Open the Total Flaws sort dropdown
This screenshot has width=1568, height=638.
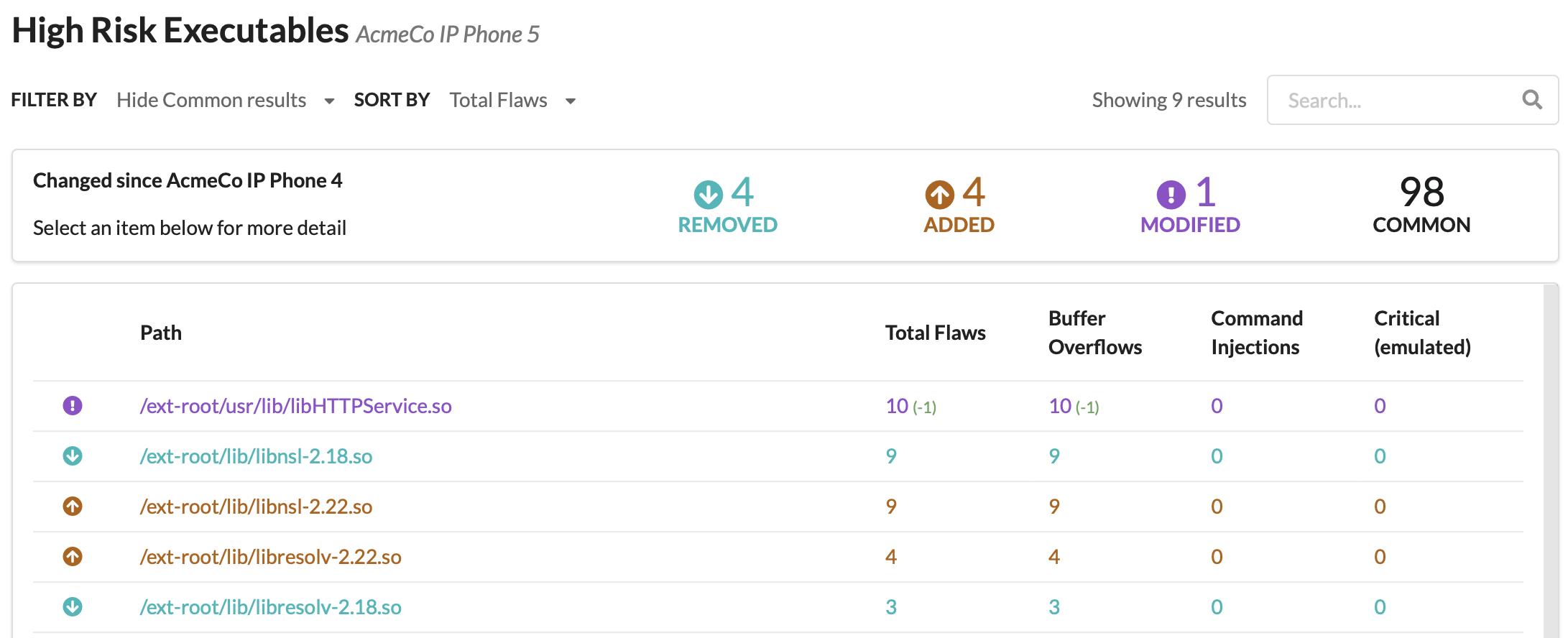tap(498, 100)
